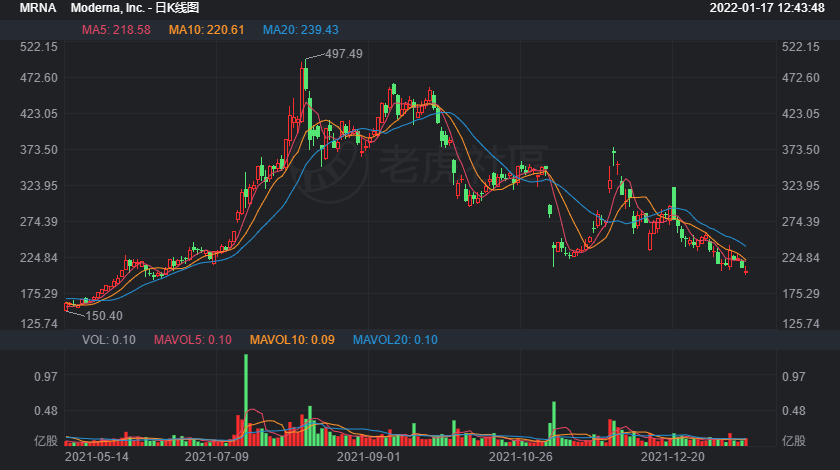Click the 497.49 high price annotation

[344, 54]
